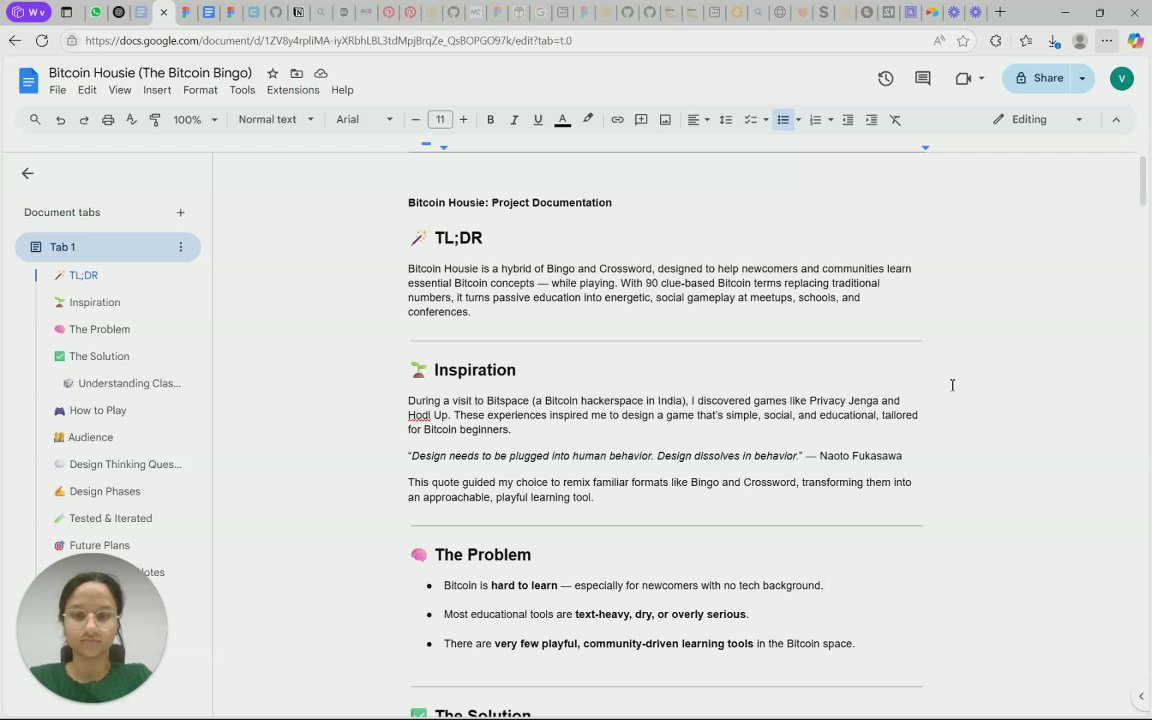Undo the last action
This screenshot has height=720, width=1152.
[60, 120]
